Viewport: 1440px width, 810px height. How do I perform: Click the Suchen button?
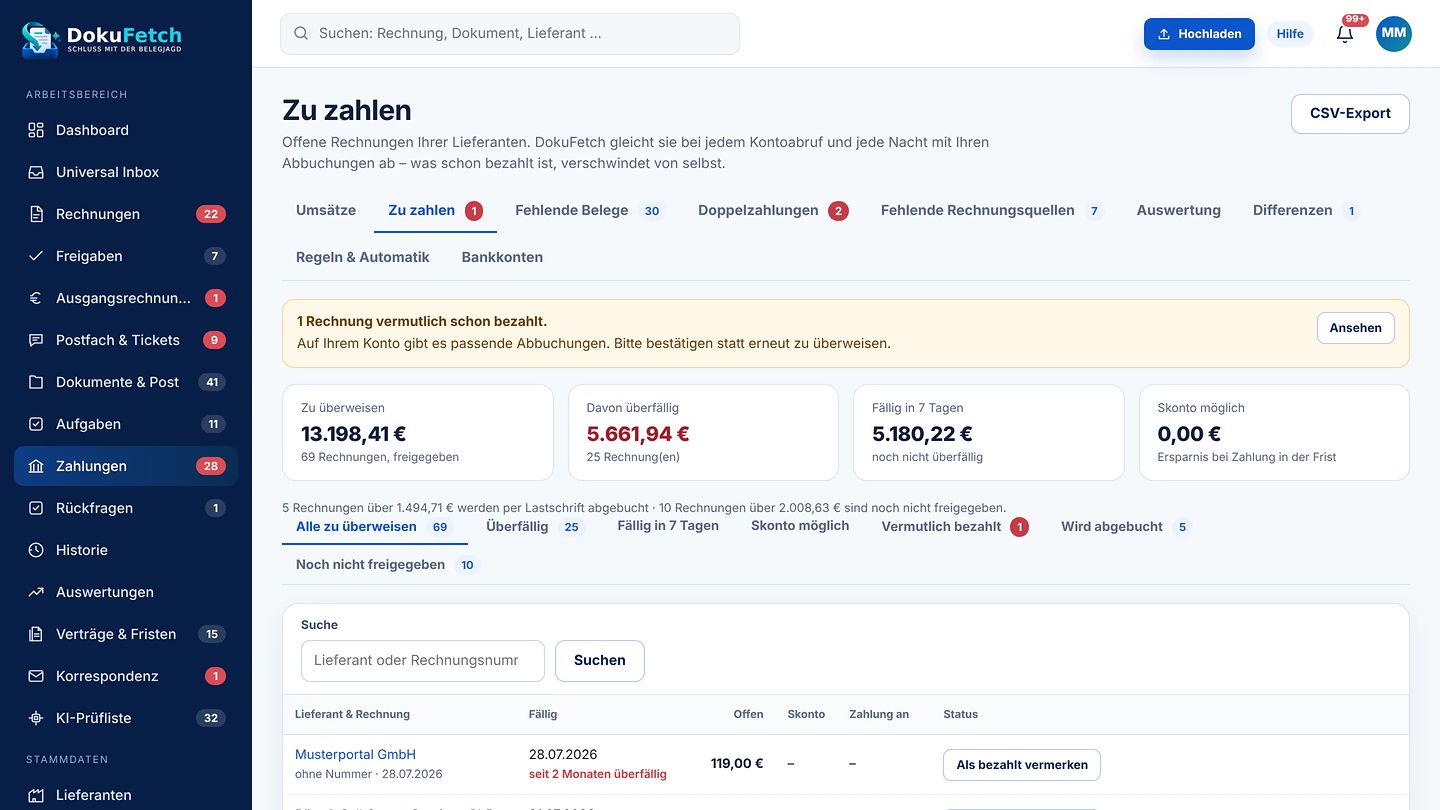[600, 660]
